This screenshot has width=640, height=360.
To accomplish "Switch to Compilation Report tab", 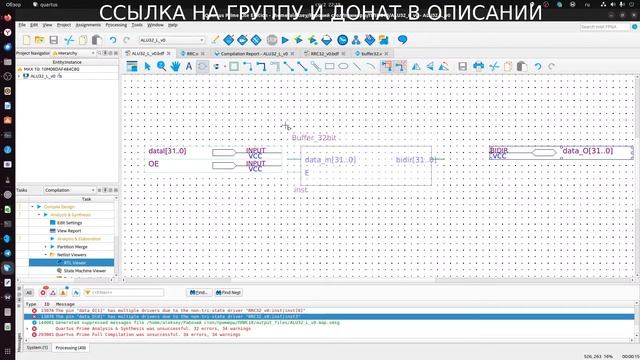I will tap(254, 53).
